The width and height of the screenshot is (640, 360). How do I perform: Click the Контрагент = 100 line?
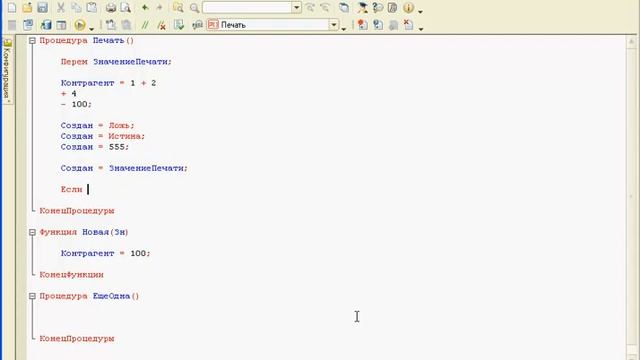tap(105, 253)
